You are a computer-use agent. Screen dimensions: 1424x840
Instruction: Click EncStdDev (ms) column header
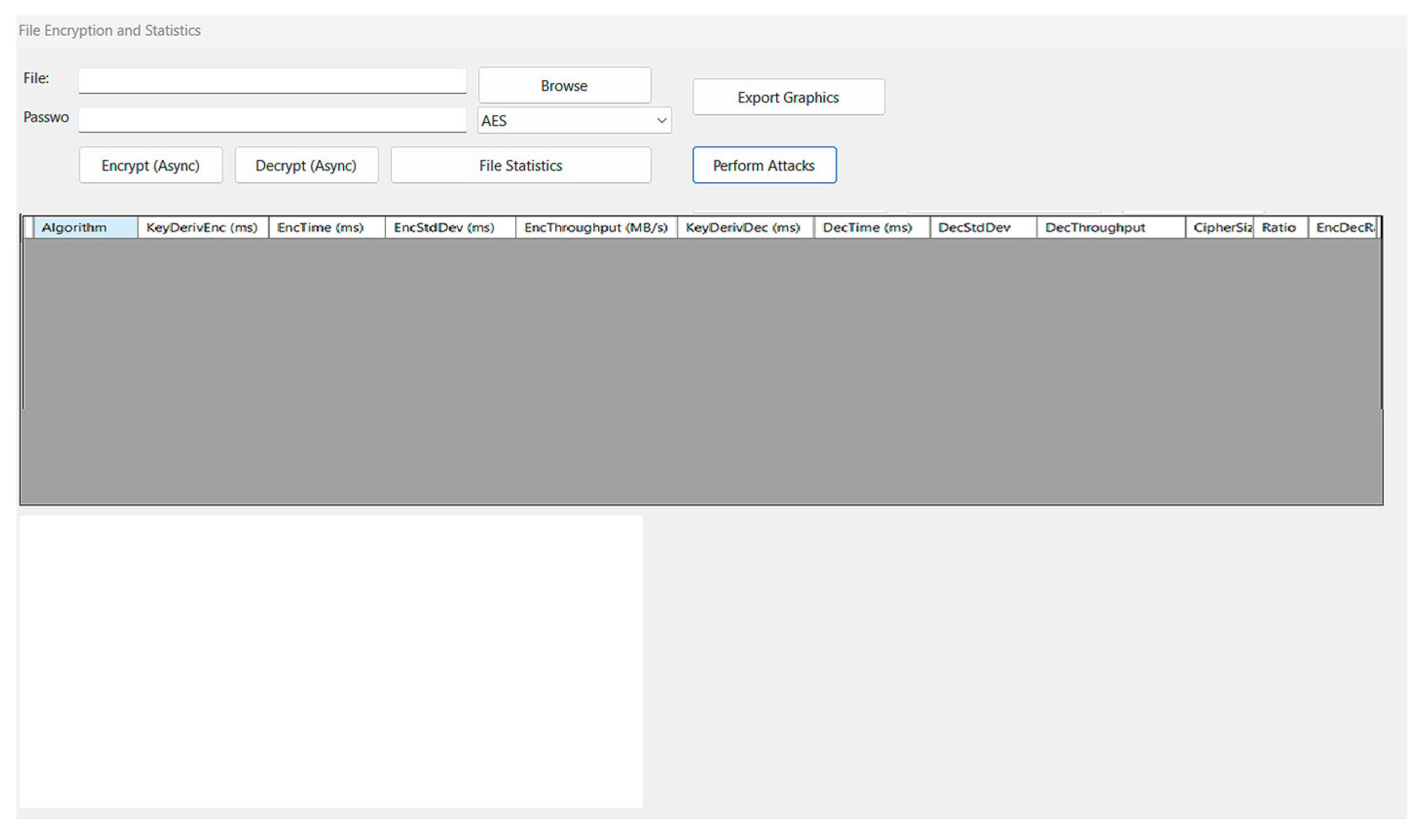pyautogui.click(x=449, y=228)
